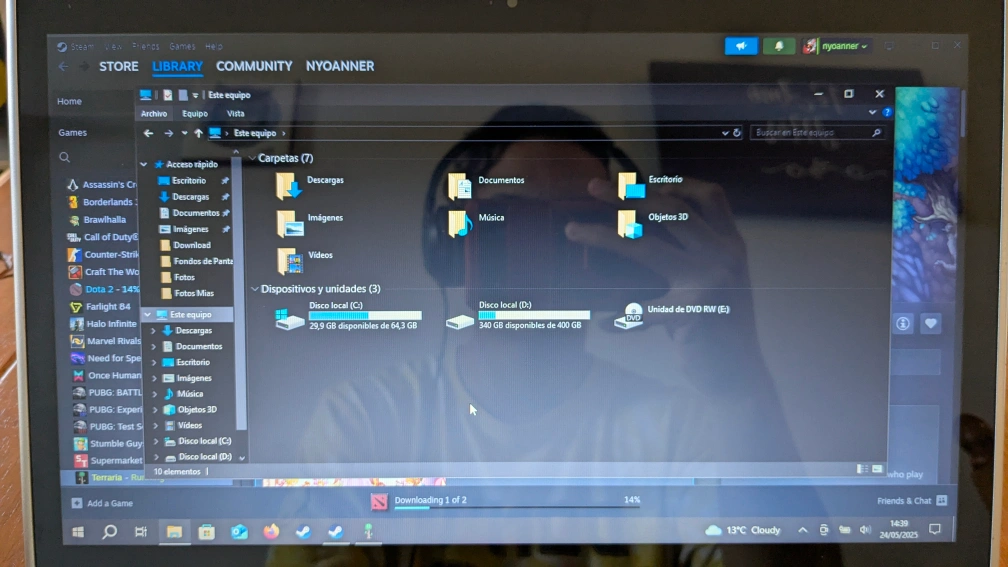Click the Buscar en Este equipo search field
Viewport: 1008px width, 567px height.
(816, 132)
